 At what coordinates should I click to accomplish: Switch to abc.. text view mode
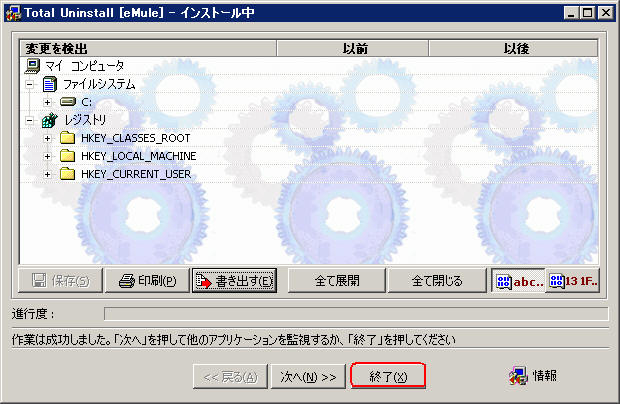(x=518, y=281)
